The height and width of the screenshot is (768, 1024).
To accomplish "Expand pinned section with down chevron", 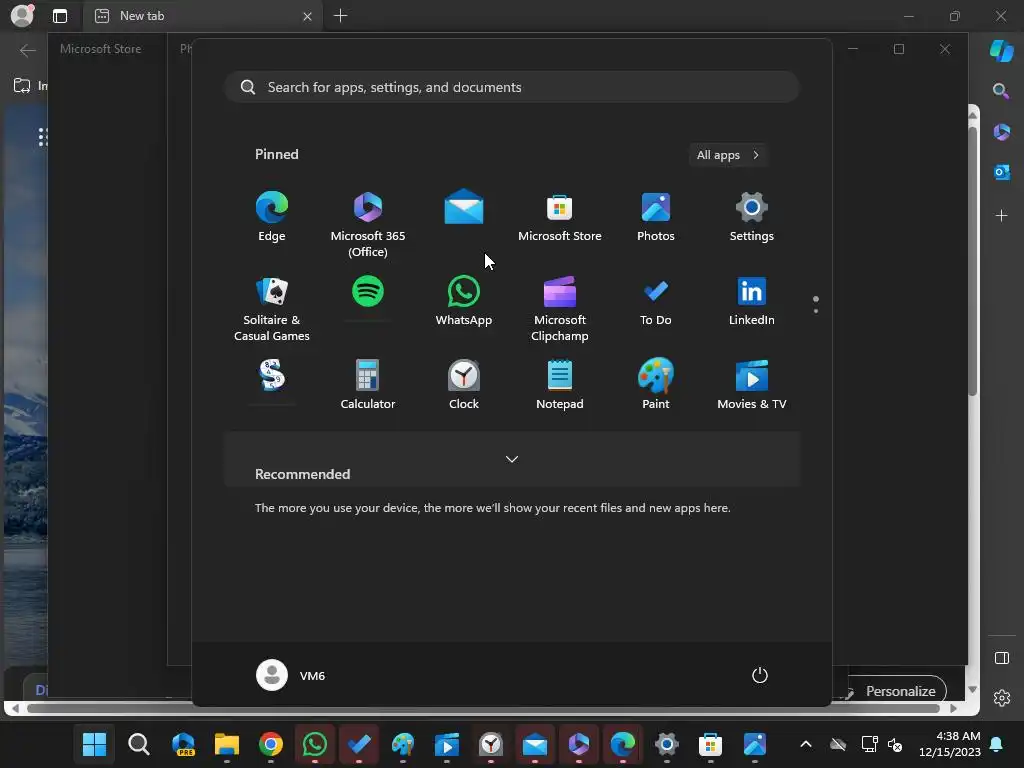I will 512,459.
